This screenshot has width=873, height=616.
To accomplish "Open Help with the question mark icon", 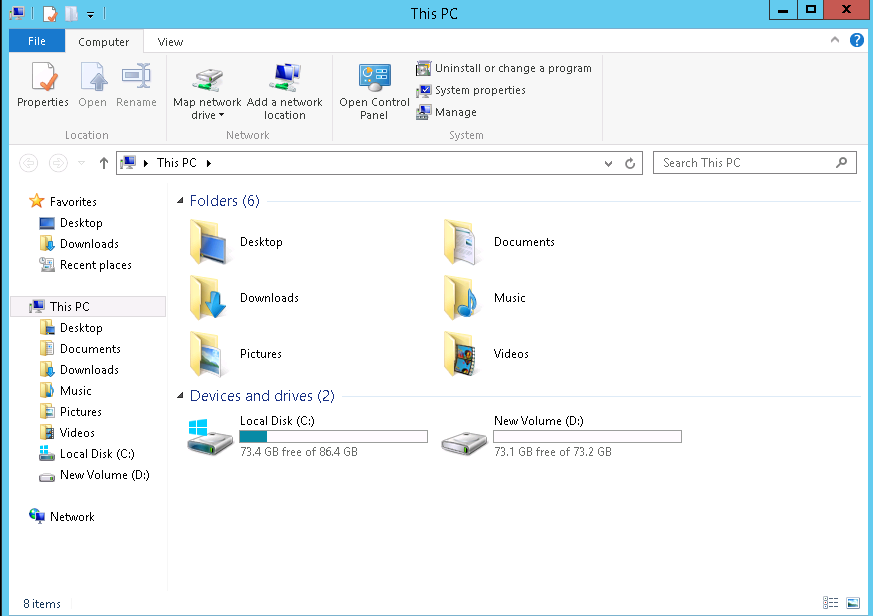I will point(857,40).
